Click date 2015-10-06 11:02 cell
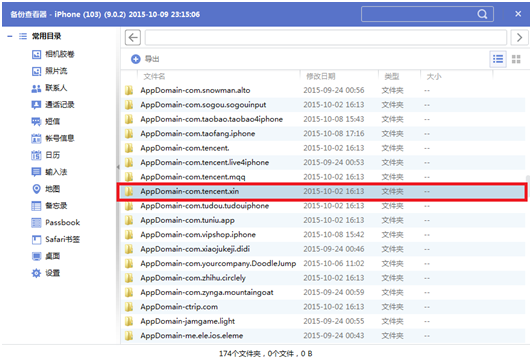532x363 pixels. [334, 264]
